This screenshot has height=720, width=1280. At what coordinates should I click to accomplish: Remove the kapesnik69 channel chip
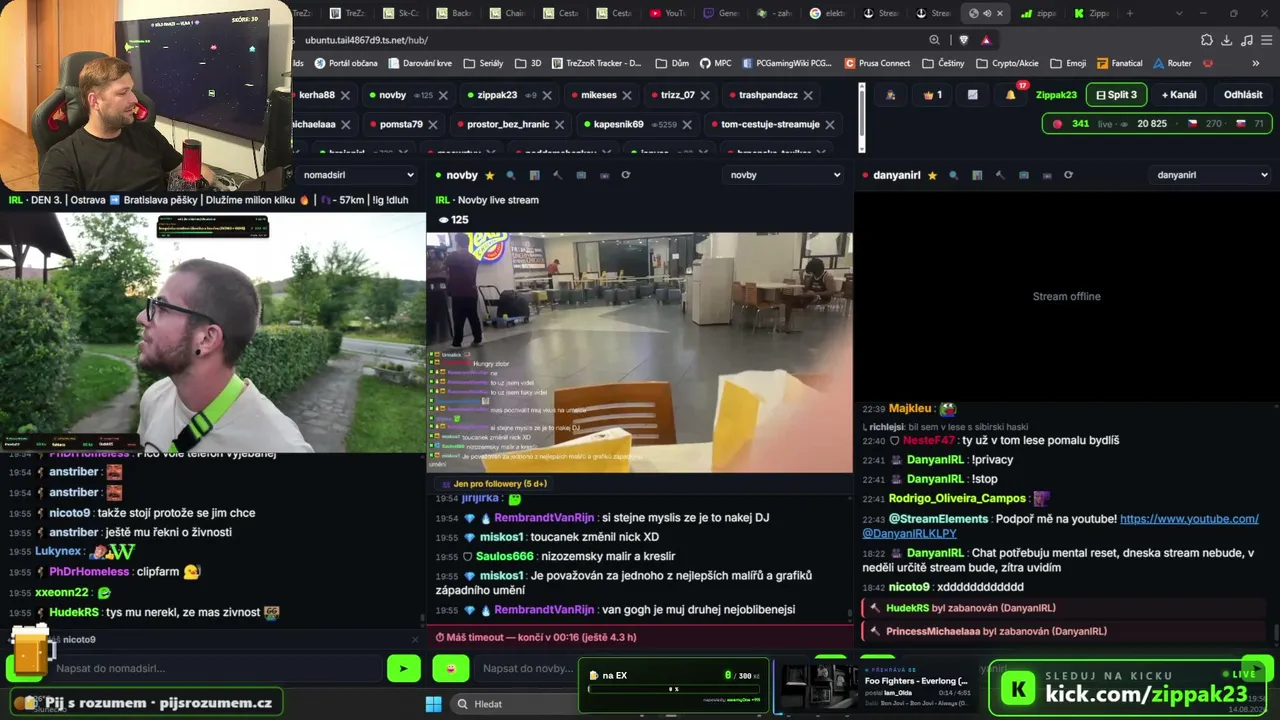(687, 124)
